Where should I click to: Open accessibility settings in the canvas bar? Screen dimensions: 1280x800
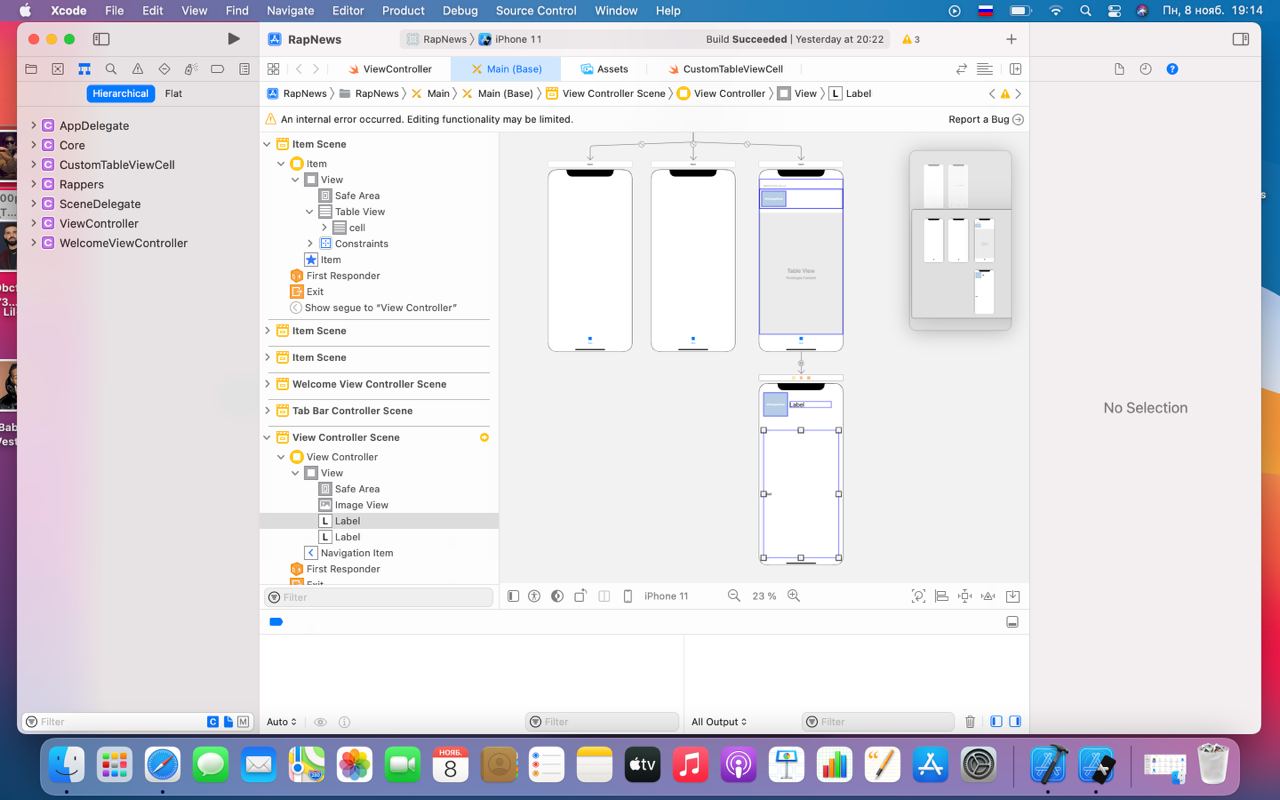[534, 596]
